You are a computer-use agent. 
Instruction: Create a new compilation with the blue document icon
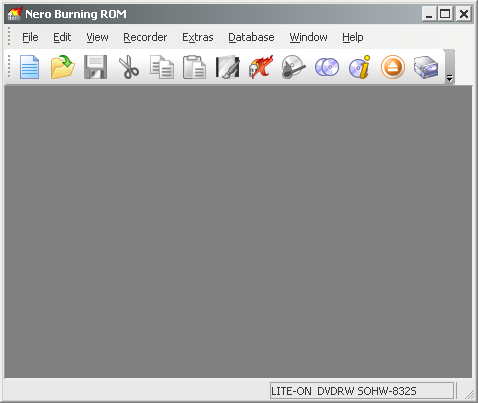(29, 67)
